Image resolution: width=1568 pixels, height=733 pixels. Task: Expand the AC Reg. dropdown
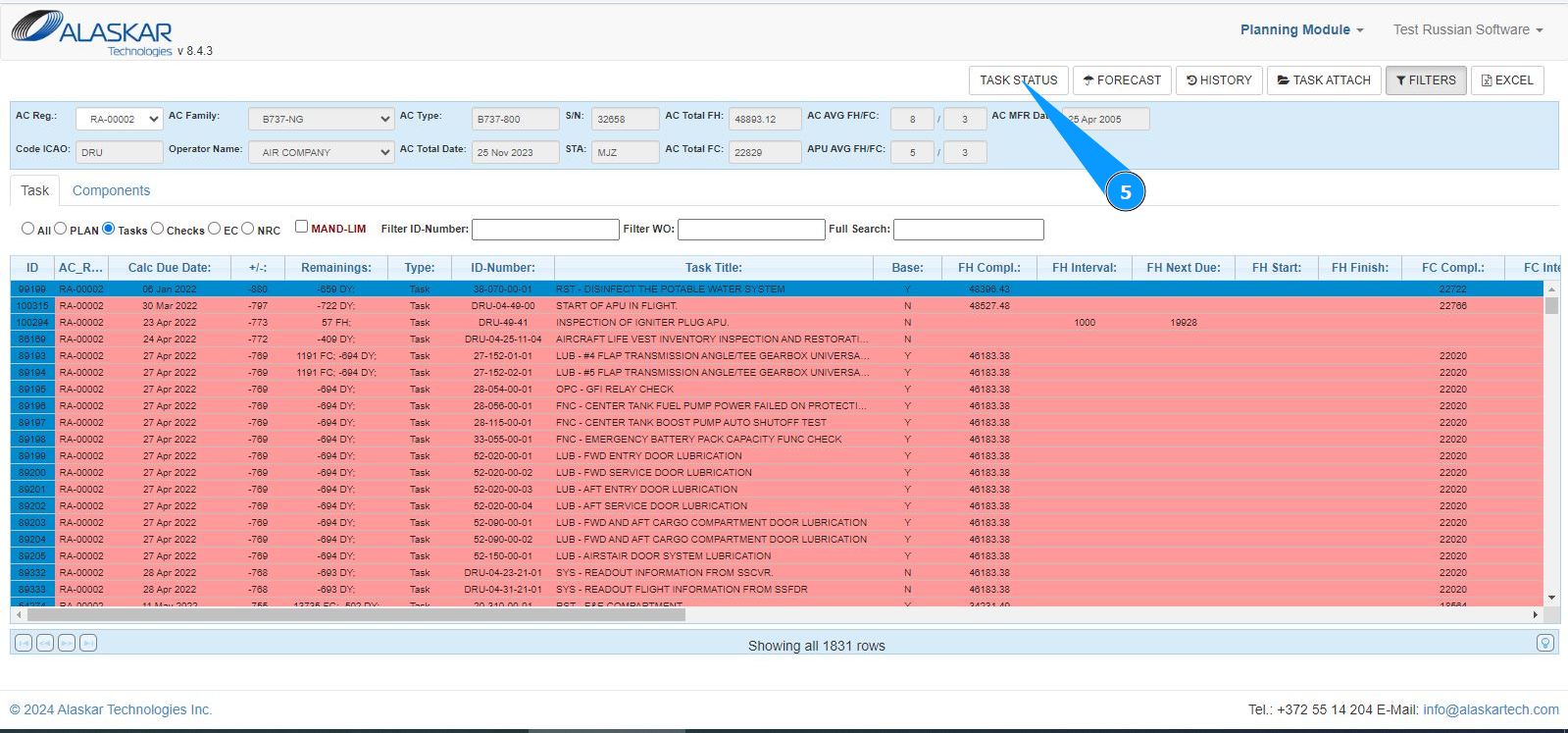(119, 120)
